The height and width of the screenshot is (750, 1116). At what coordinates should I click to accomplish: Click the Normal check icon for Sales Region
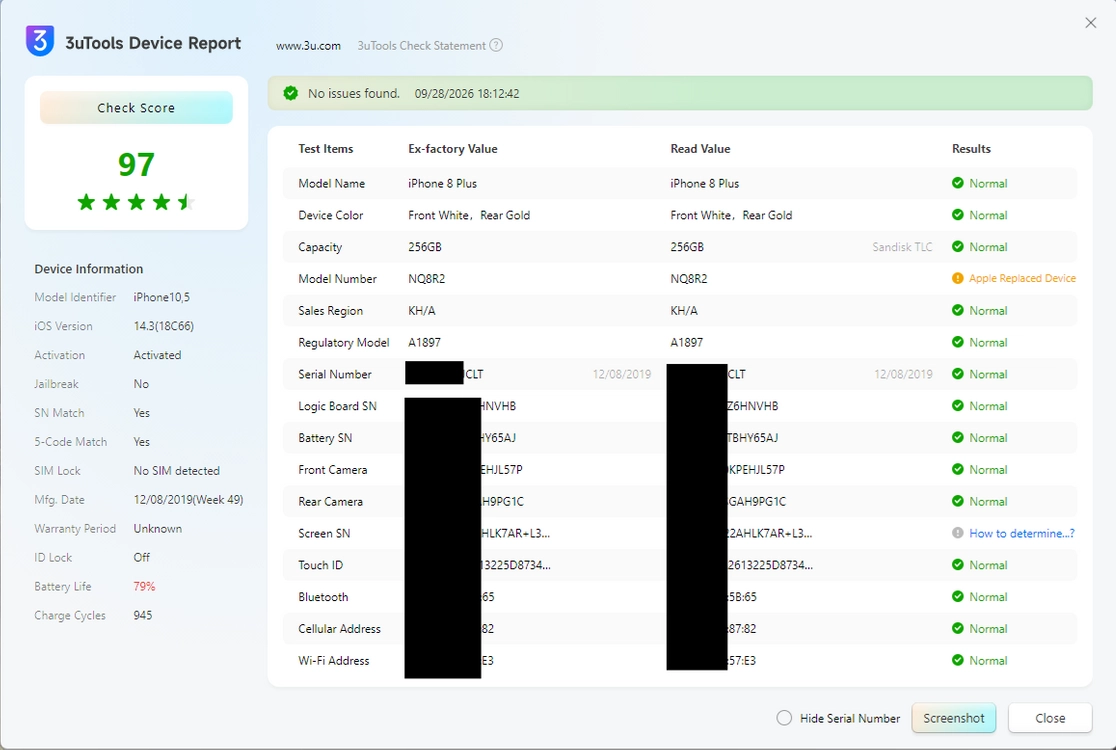pos(957,310)
